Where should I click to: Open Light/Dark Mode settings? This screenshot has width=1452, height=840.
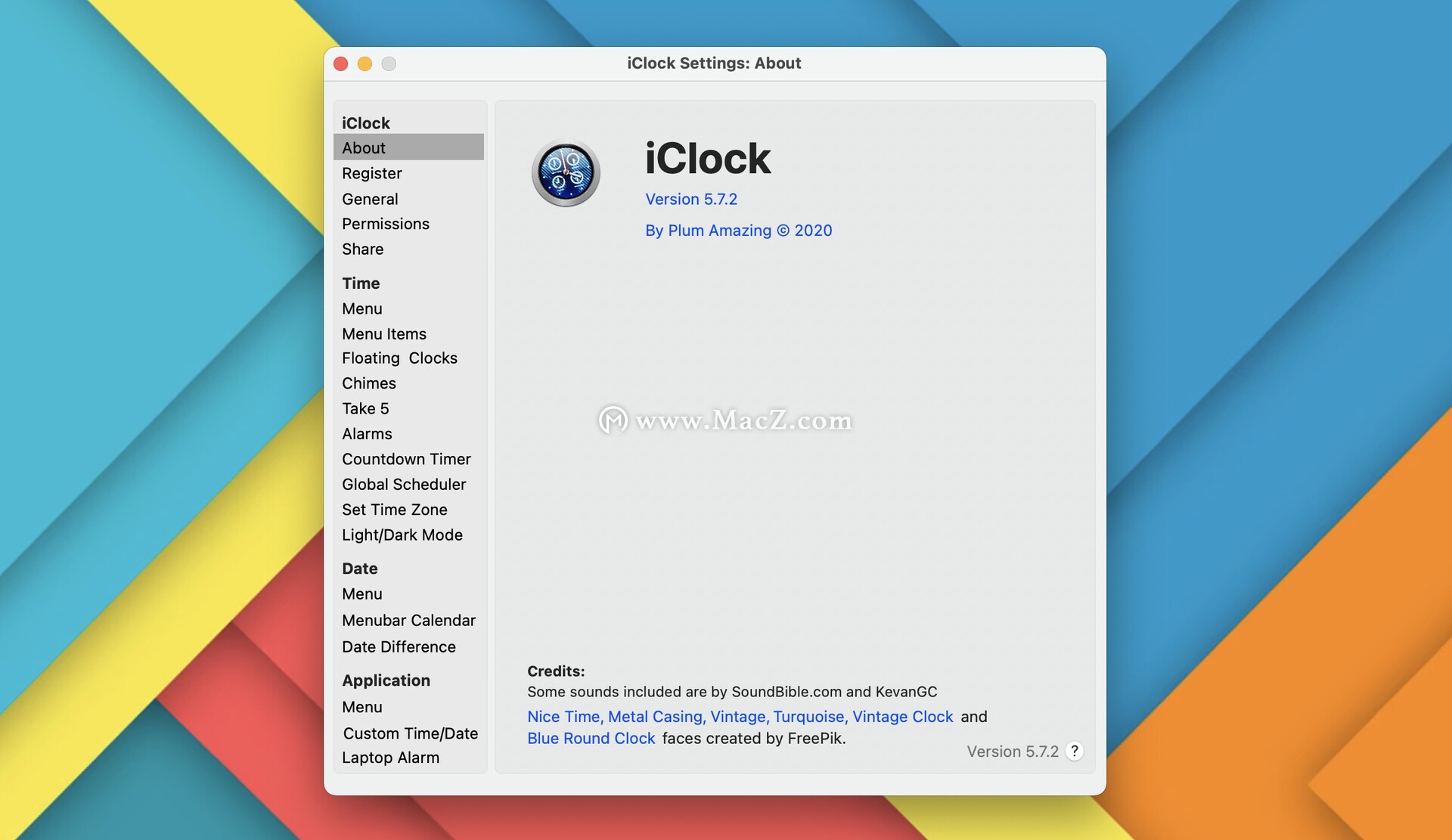(x=402, y=535)
